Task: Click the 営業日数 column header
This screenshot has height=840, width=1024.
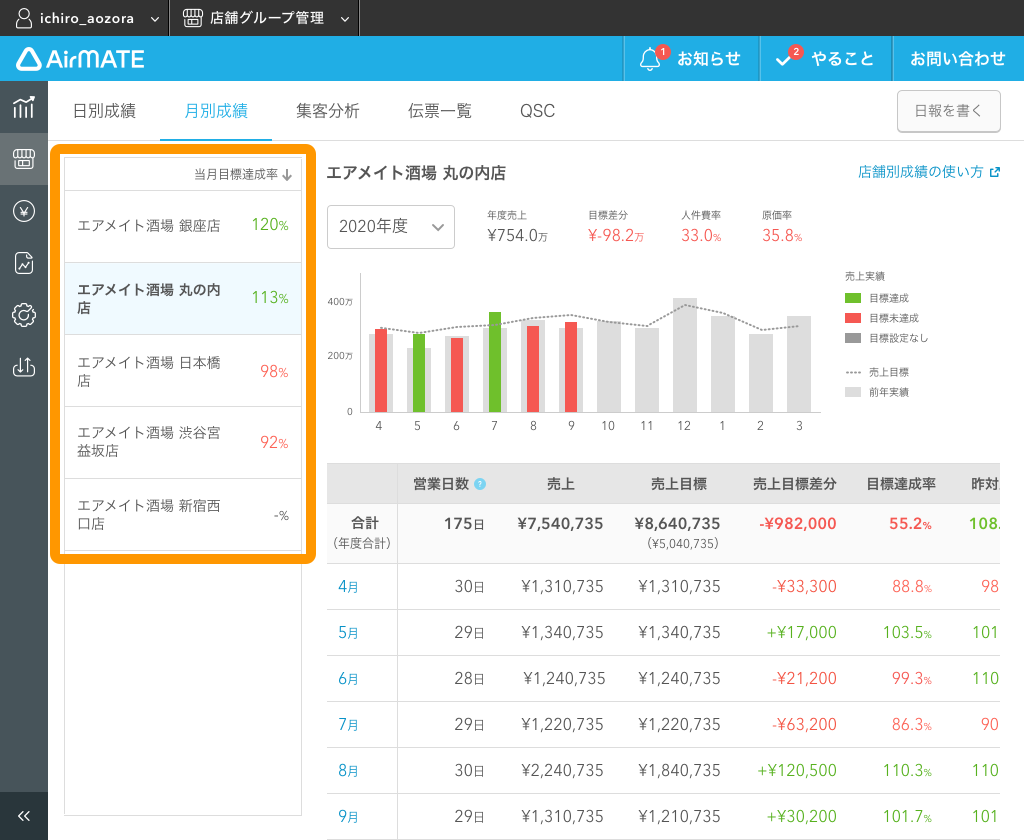Action: (441, 484)
